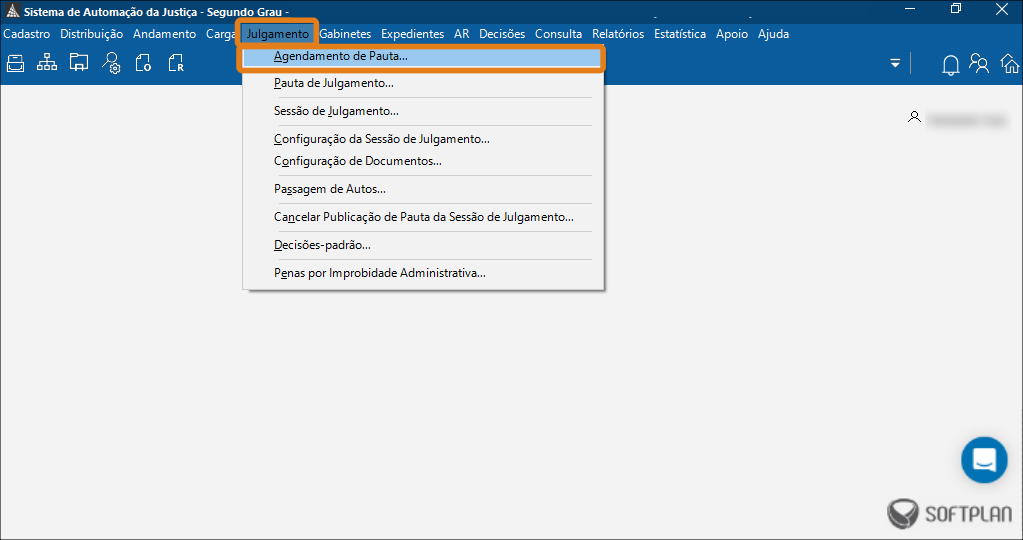Click the file drawer archive toolbar icon
Image resolution: width=1023 pixels, height=540 pixels.
pos(16,63)
